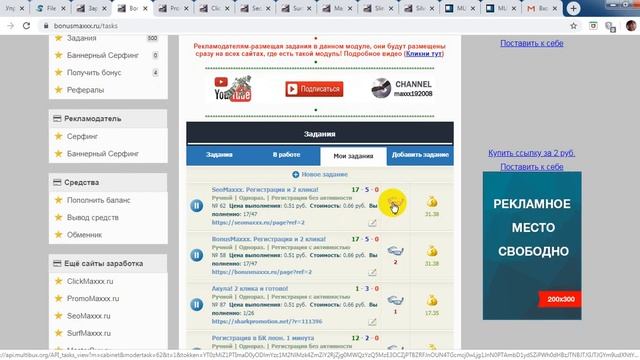Open the maxxx192008 channel avatar
Viewport: 640px width, 360px height.
[x=381, y=88]
